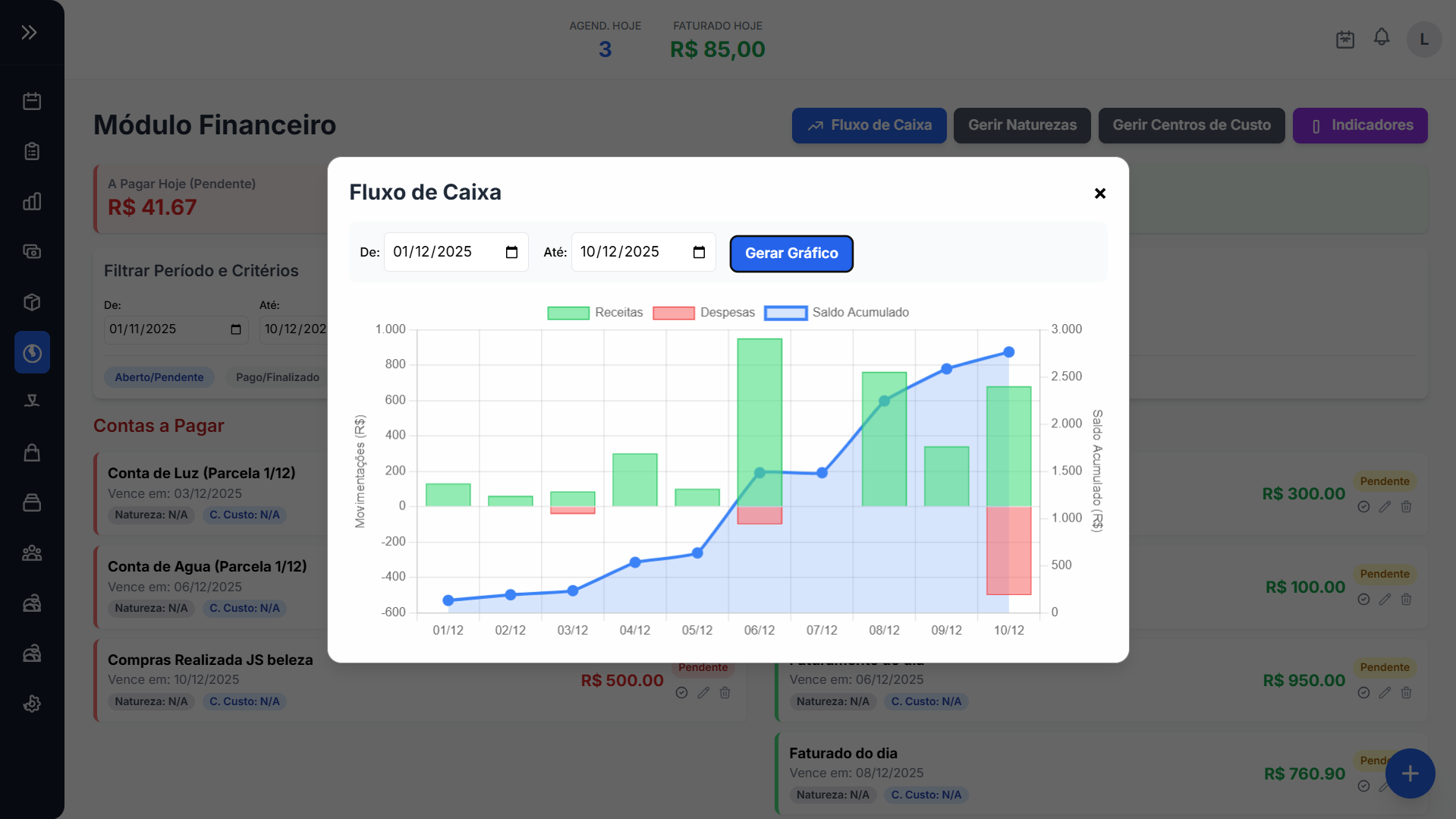Open the date picker for the modal Até field

(x=699, y=253)
